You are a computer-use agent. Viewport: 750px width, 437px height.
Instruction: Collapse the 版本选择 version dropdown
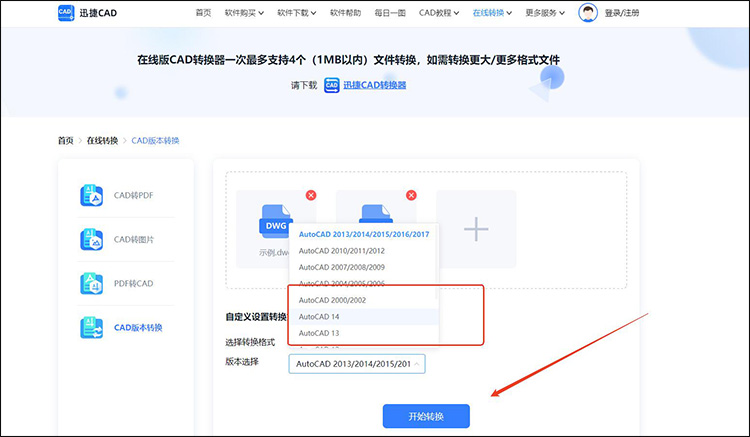[357, 364]
